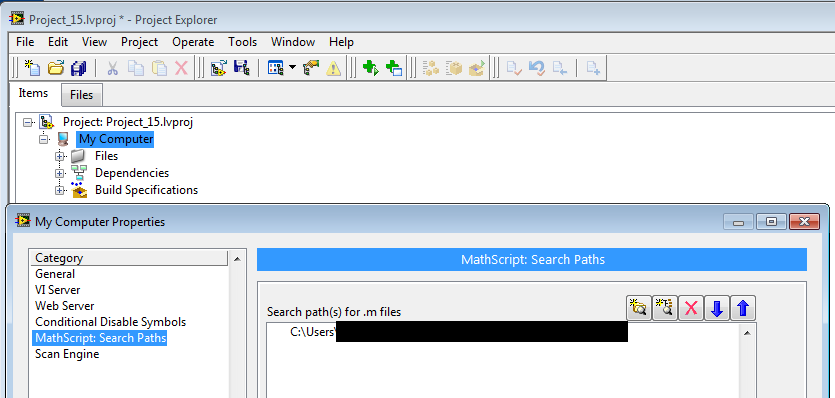Select My Computer in project tree
This screenshot has height=398, width=835.
(115, 140)
